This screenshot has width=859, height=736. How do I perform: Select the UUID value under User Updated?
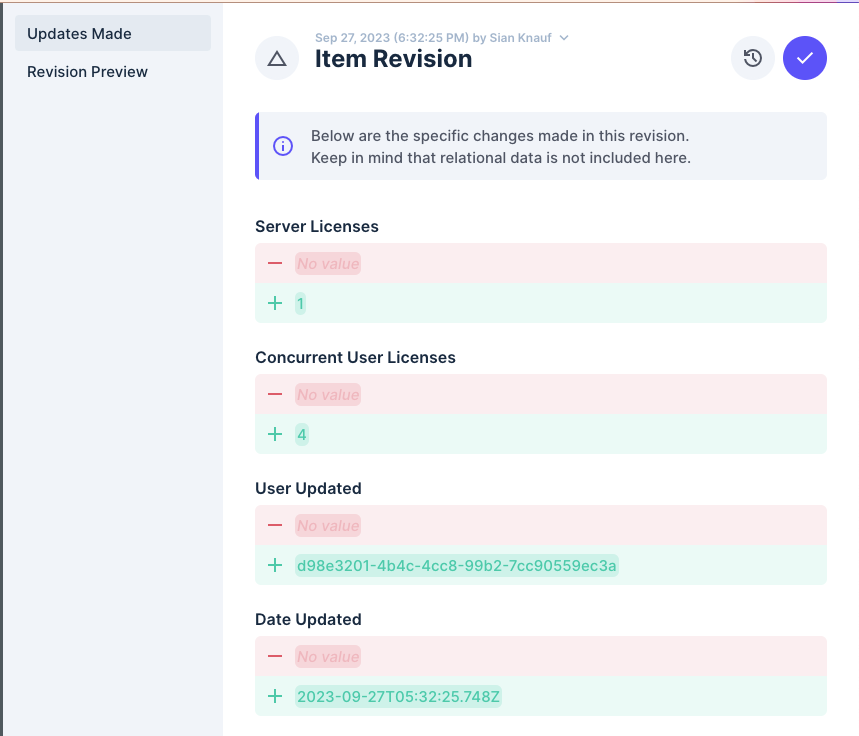click(x=456, y=565)
